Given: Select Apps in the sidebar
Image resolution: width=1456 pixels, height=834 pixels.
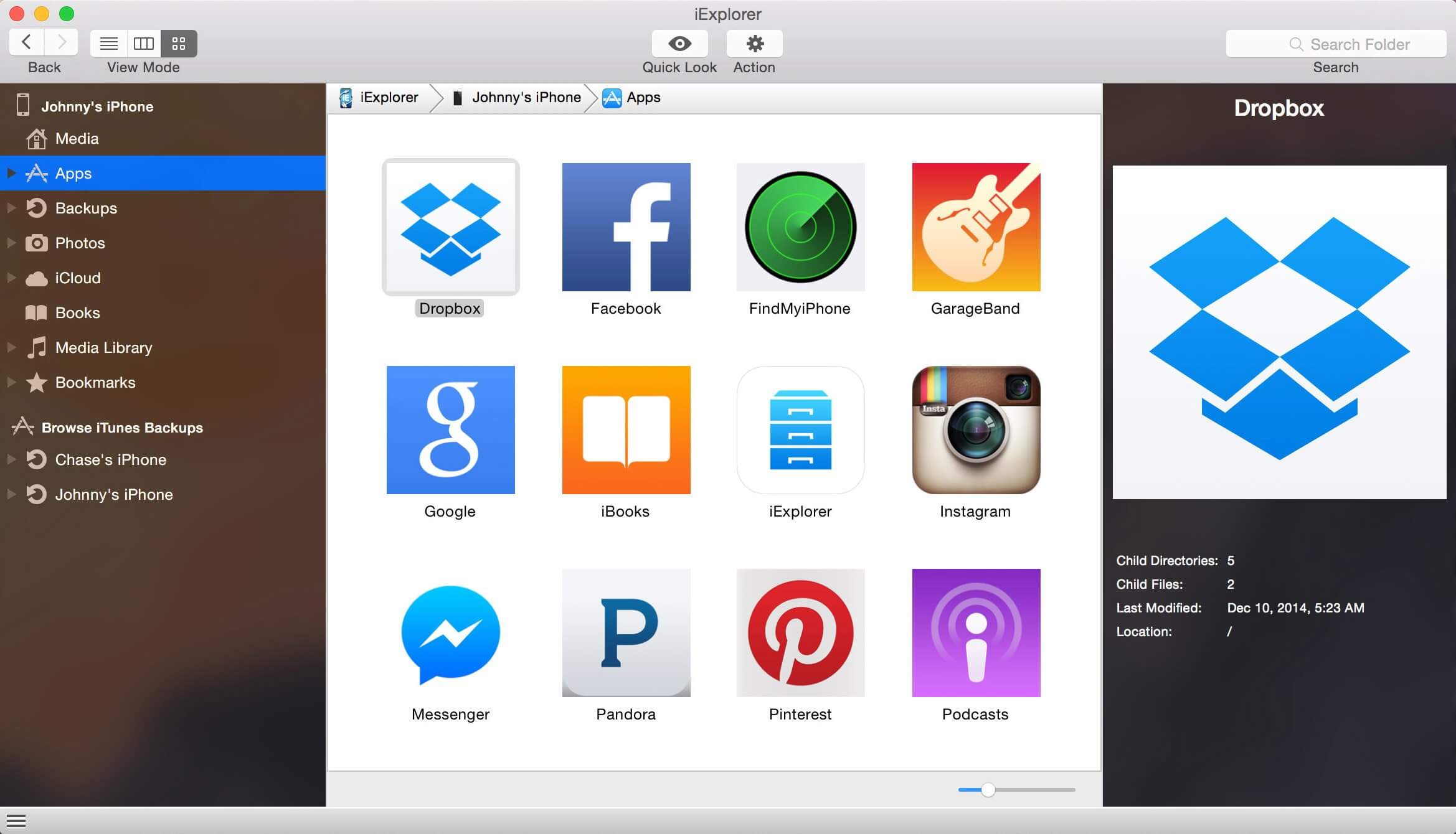Looking at the screenshot, I should click(73, 173).
